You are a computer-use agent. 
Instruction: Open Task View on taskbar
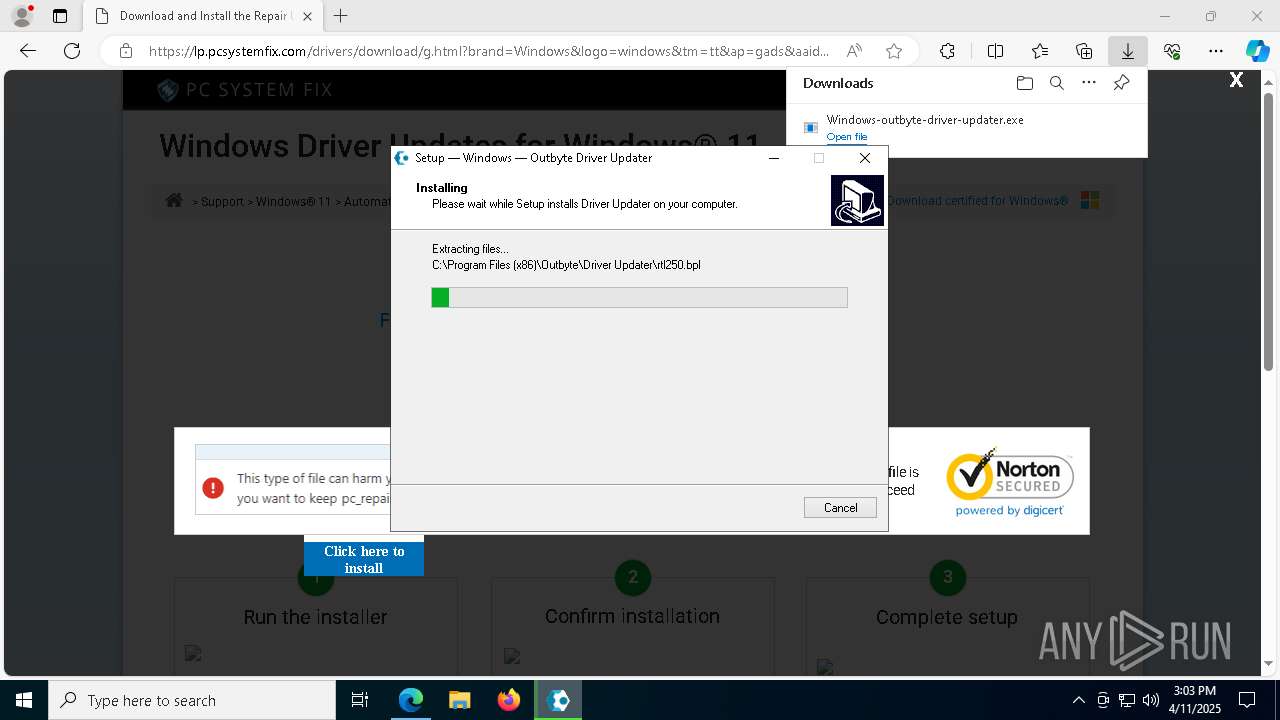click(360, 700)
